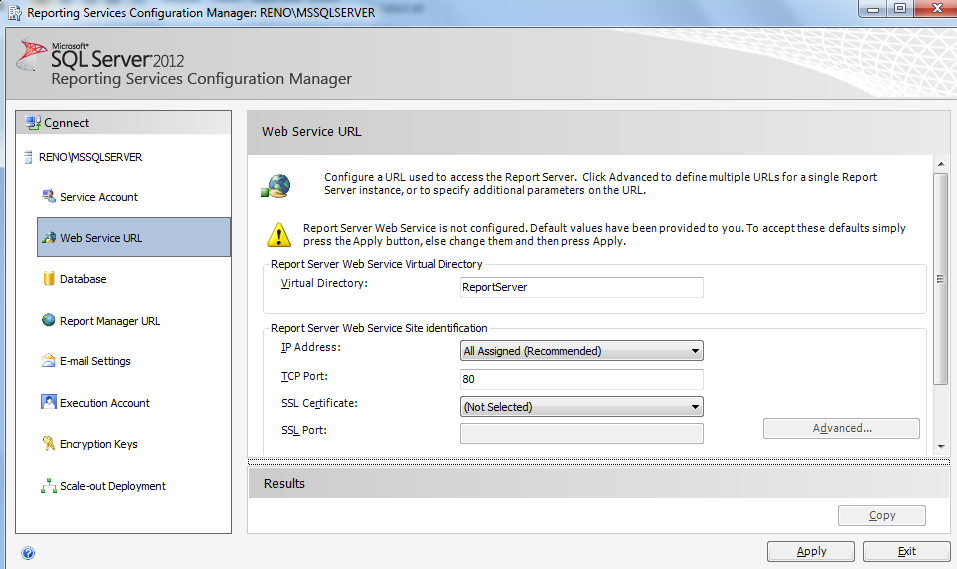Image resolution: width=957 pixels, height=569 pixels.
Task: Click the TCP Port input field
Action: [582, 379]
